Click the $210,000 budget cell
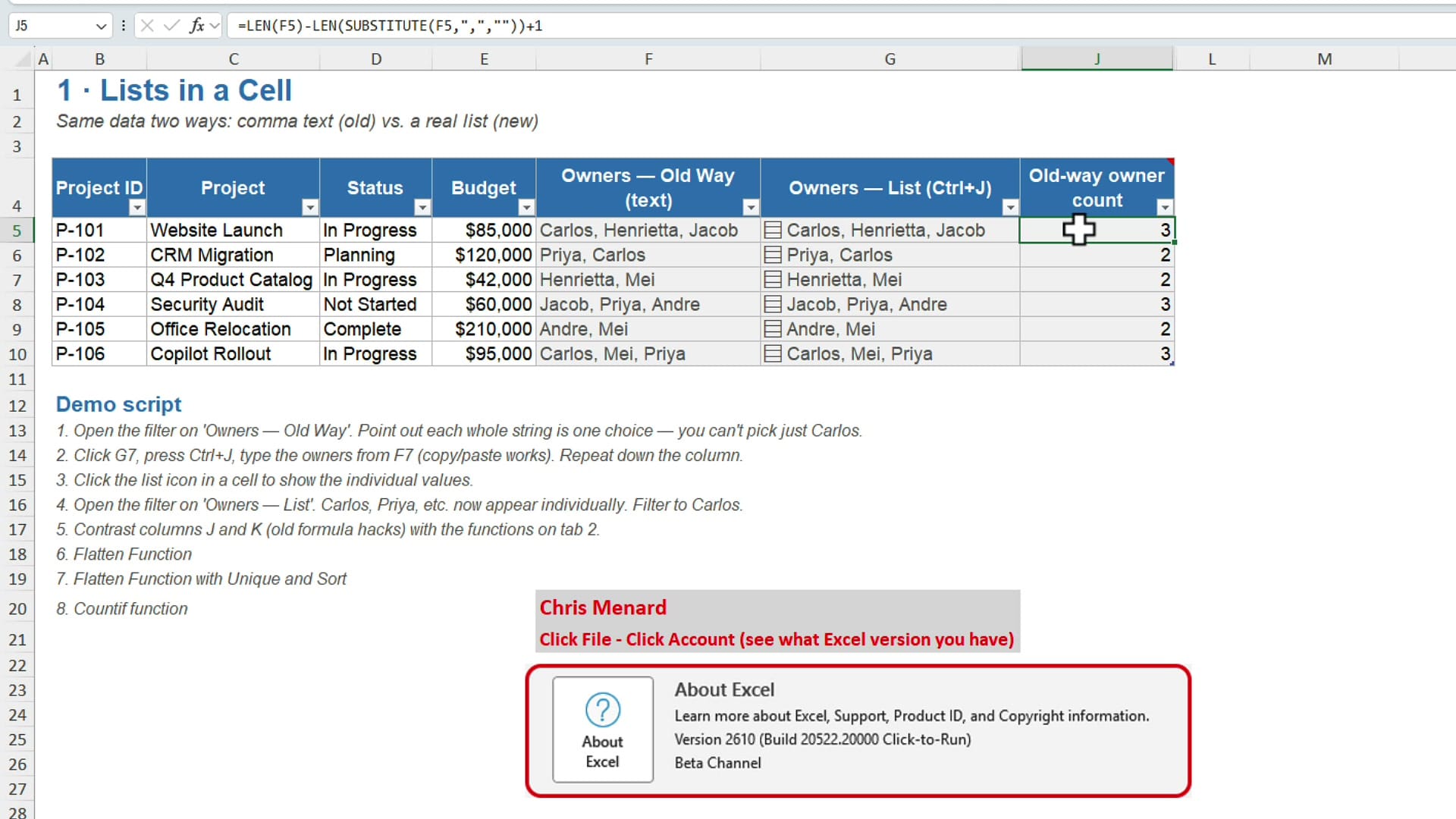The width and height of the screenshot is (1456, 819). [484, 329]
